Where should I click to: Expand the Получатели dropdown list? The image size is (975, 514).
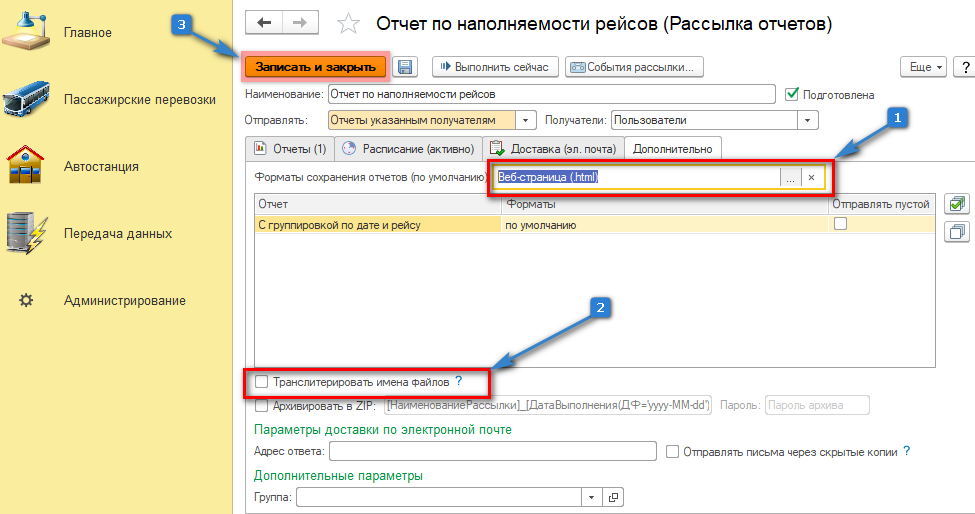(x=808, y=120)
